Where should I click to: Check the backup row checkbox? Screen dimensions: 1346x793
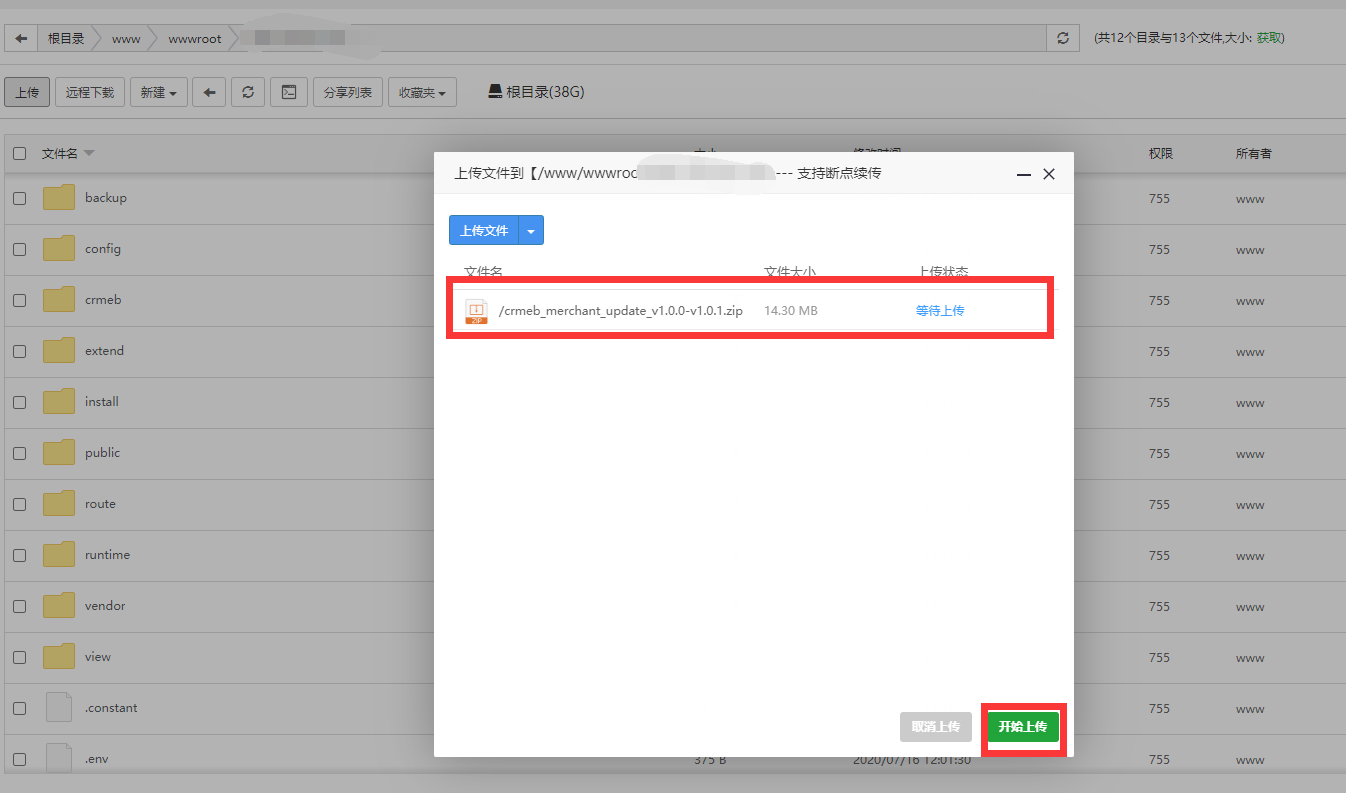click(x=19, y=198)
